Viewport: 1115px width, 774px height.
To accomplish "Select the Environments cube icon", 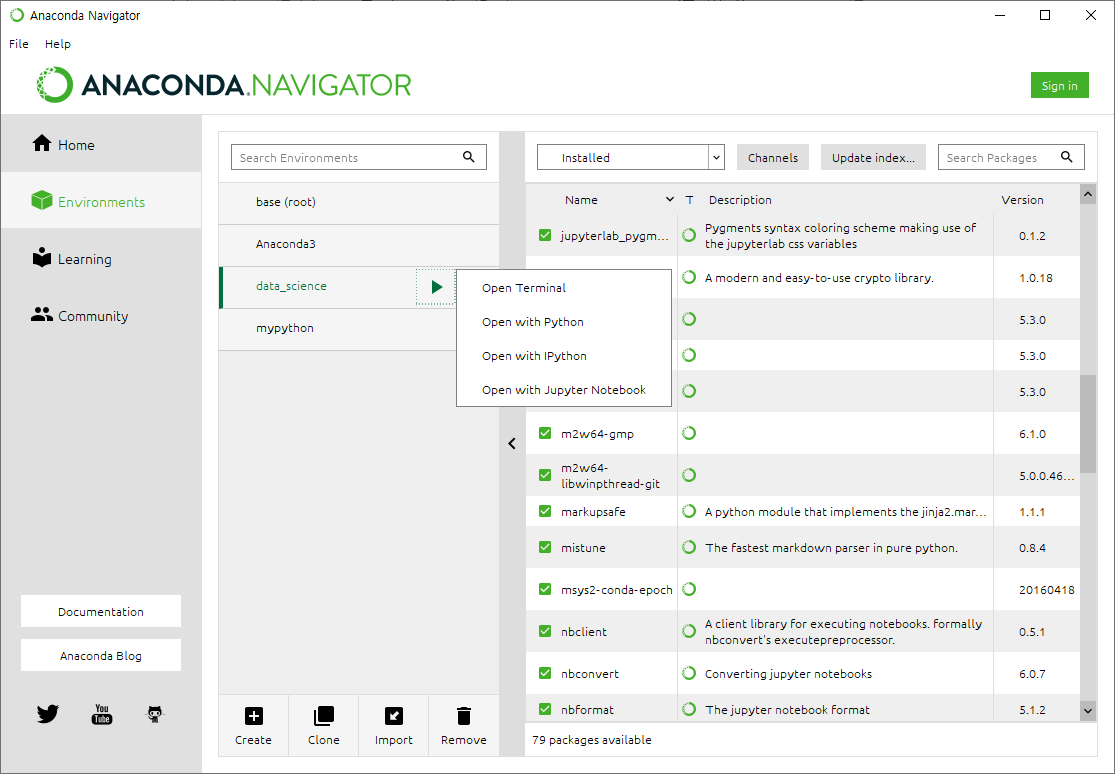I will pos(42,201).
